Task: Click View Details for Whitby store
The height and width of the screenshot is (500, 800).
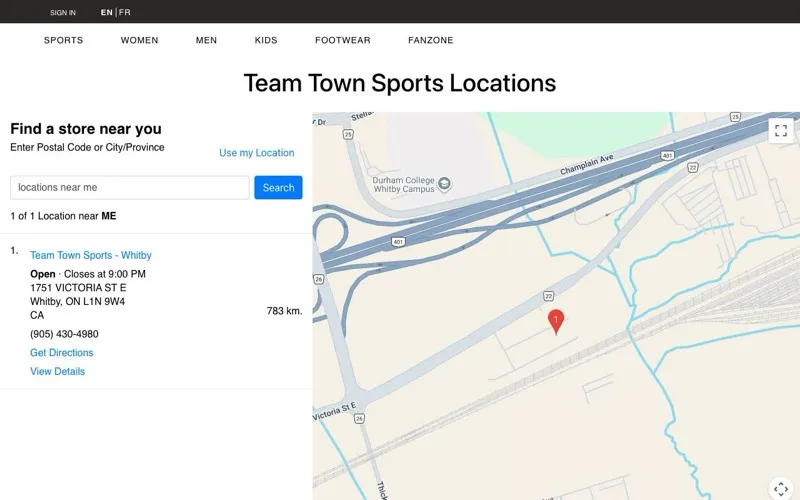Action: click(x=57, y=371)
